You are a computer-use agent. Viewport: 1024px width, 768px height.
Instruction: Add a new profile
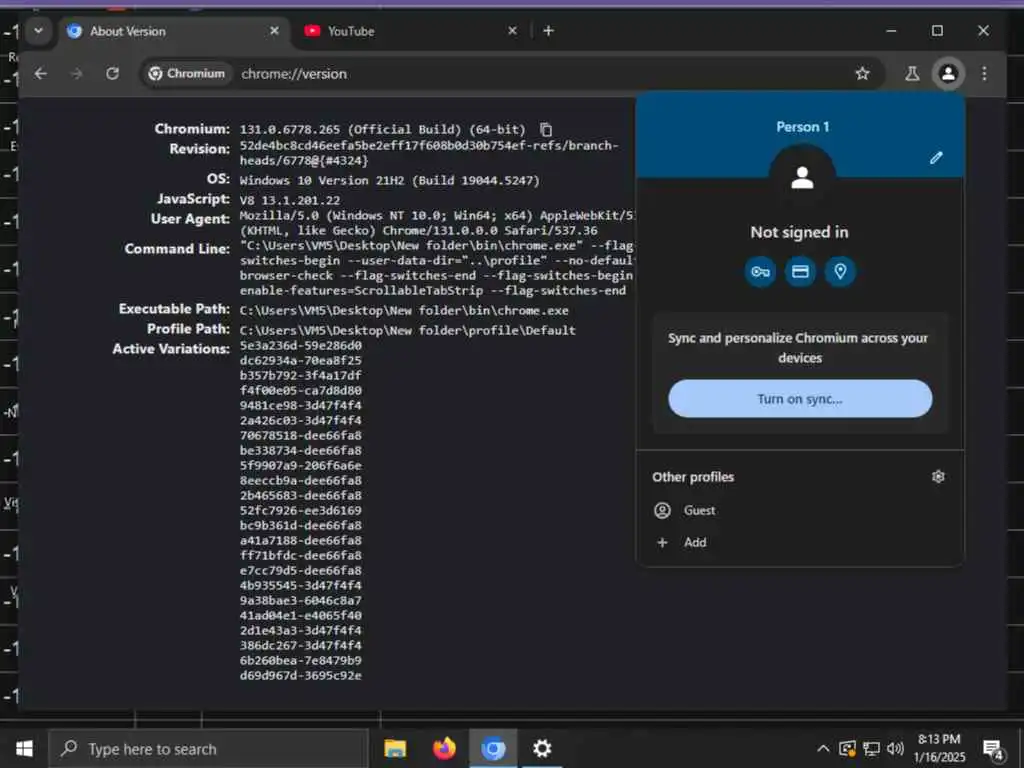pos(800,543)
